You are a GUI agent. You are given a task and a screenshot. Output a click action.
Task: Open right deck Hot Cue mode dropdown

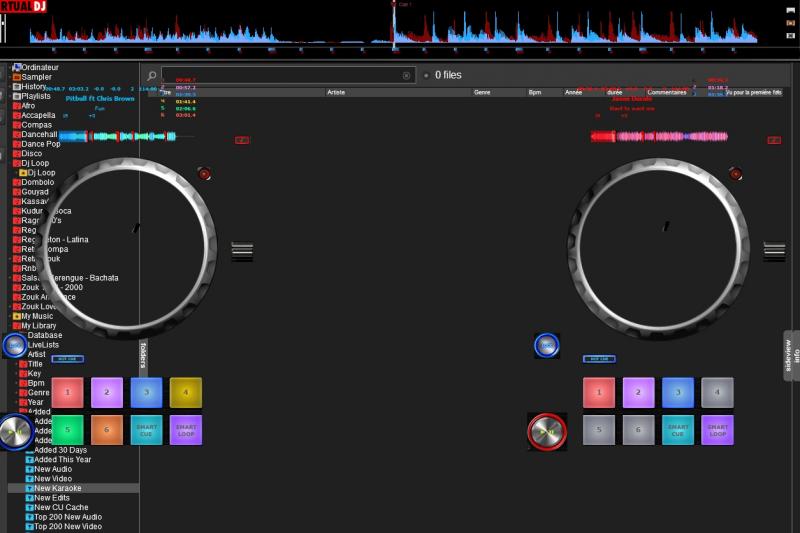[x=599, y=359]
